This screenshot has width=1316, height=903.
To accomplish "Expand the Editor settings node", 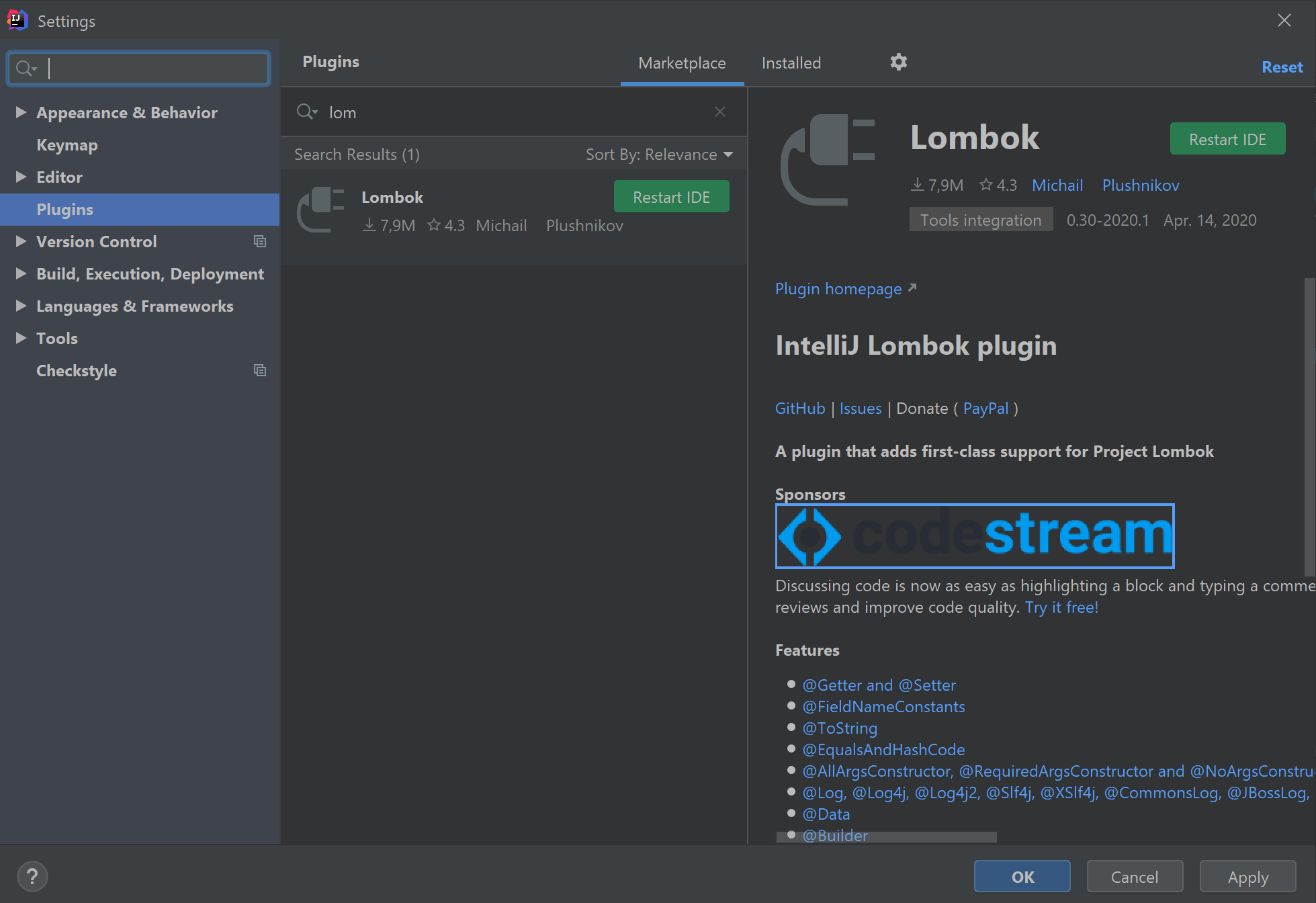I will coord(21,177).
